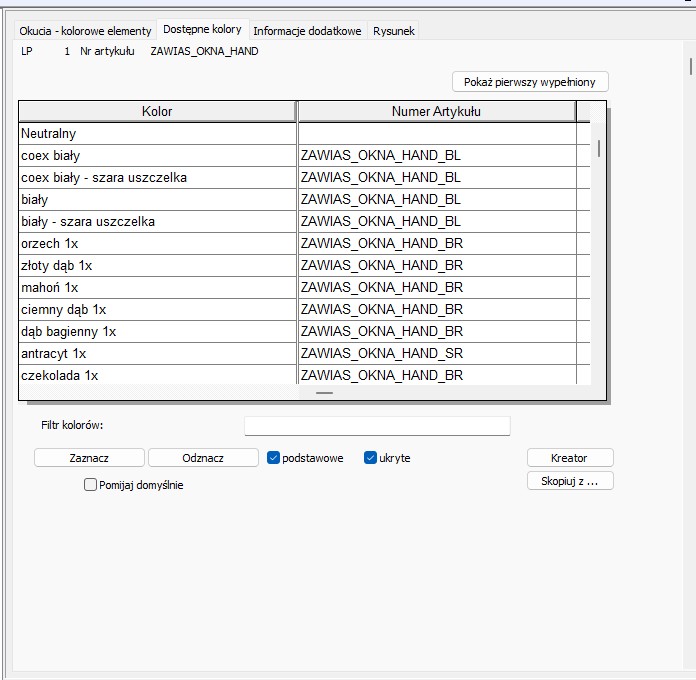Image resolution: width=696 pixels, height=680 pixels.
Task: Focus the Filtr kolorów input field
Action: tap(377, 426)
